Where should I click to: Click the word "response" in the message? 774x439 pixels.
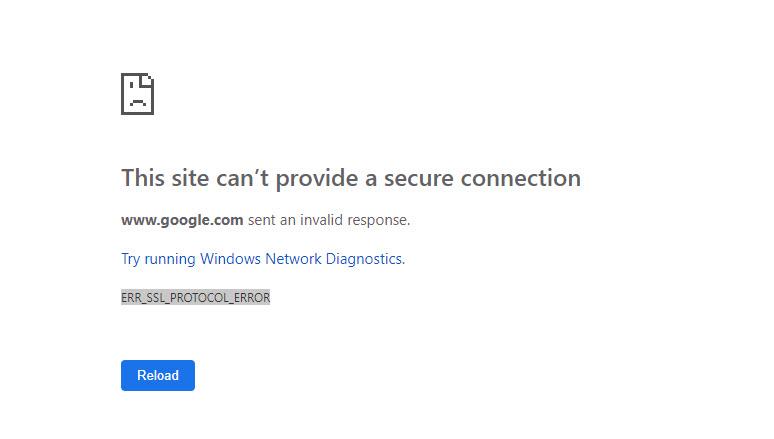[379, 220]
